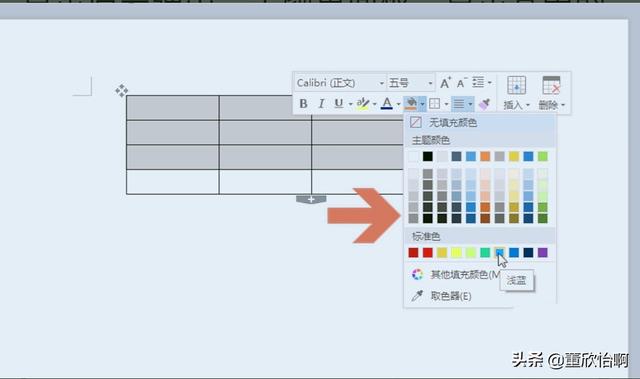The height and width of the screenshot is (379, 640).
Task: Click the table borders icon
Action: [435, 104]
